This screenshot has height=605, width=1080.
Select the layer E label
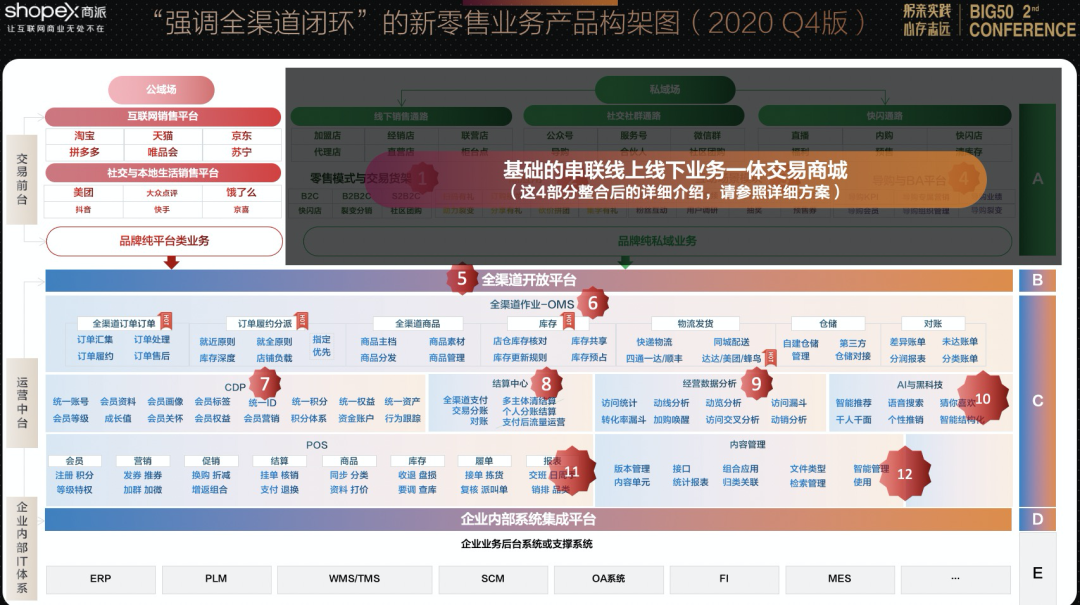(1037, 573)
